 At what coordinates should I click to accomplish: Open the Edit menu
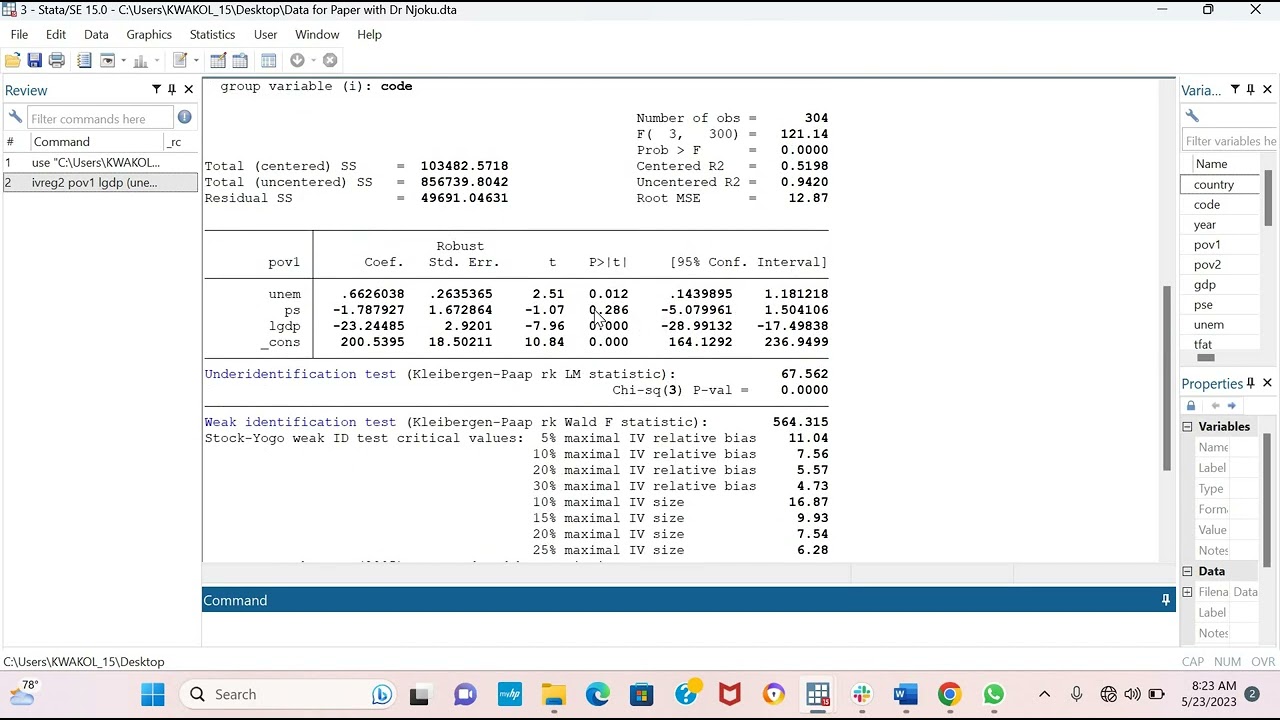(x=56, y=34)
